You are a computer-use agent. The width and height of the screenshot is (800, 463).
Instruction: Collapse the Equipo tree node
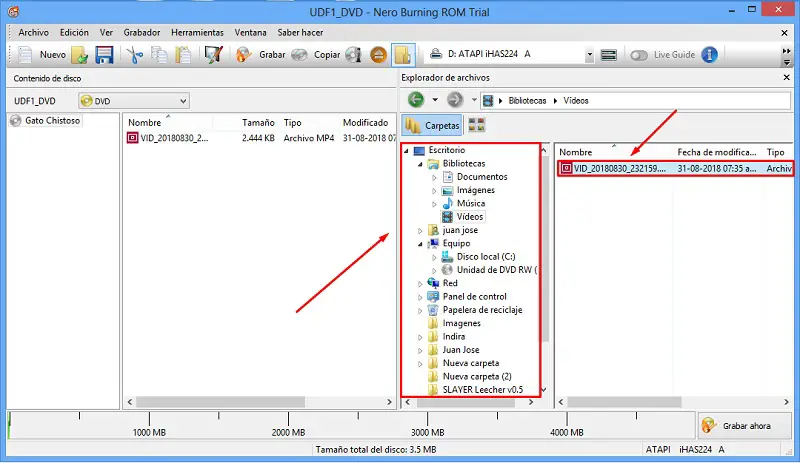(x=420, y=244)
